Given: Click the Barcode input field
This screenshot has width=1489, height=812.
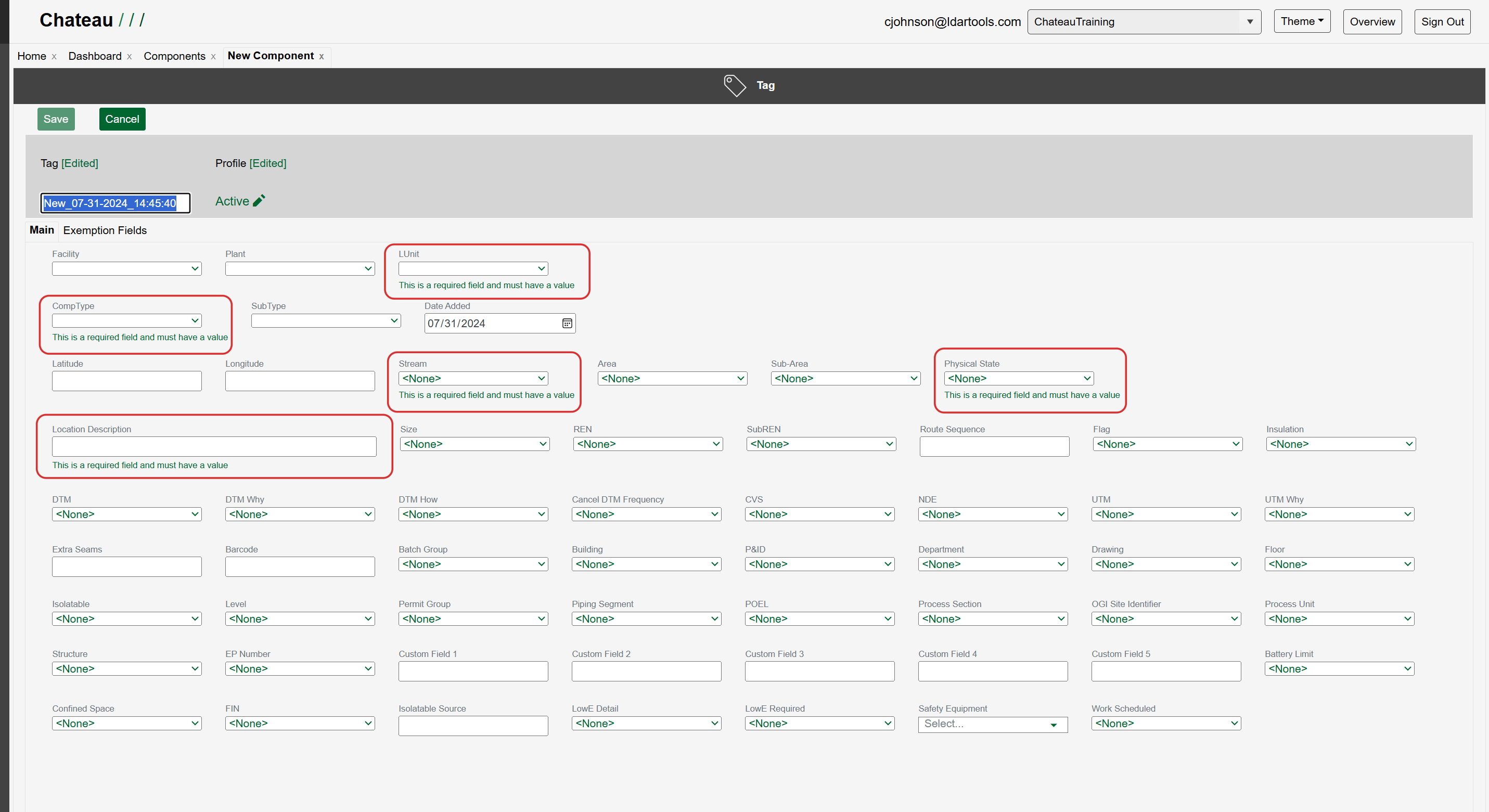Looking at the screenshot, I should (x=300, y=567).
